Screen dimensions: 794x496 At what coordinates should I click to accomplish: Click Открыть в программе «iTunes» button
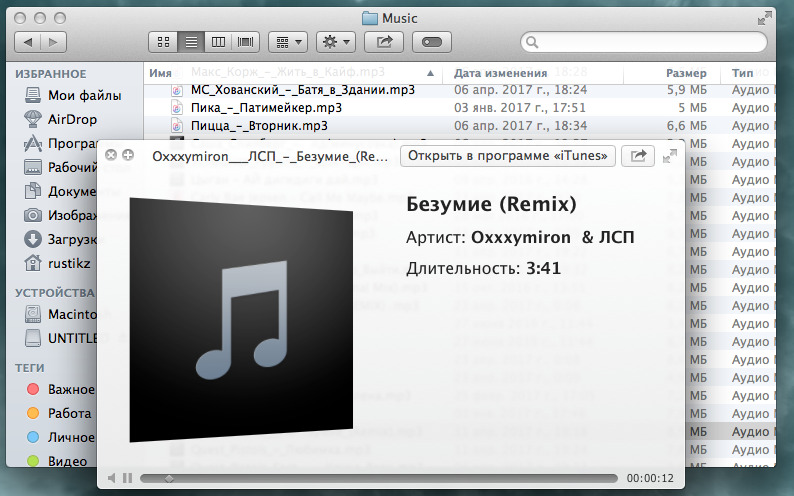(507, 156)
